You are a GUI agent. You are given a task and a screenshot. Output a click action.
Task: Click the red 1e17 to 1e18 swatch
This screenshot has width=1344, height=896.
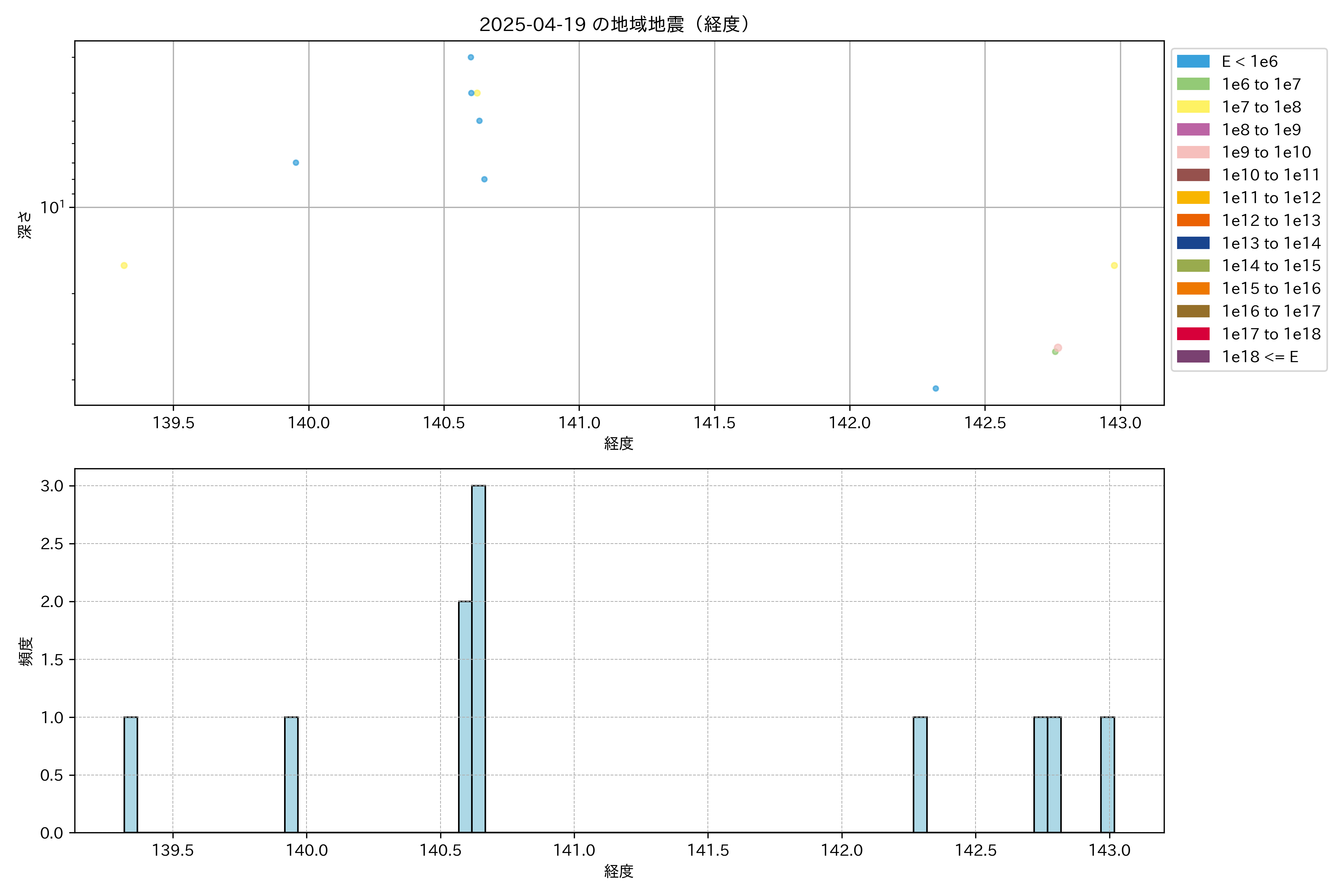1192,334
